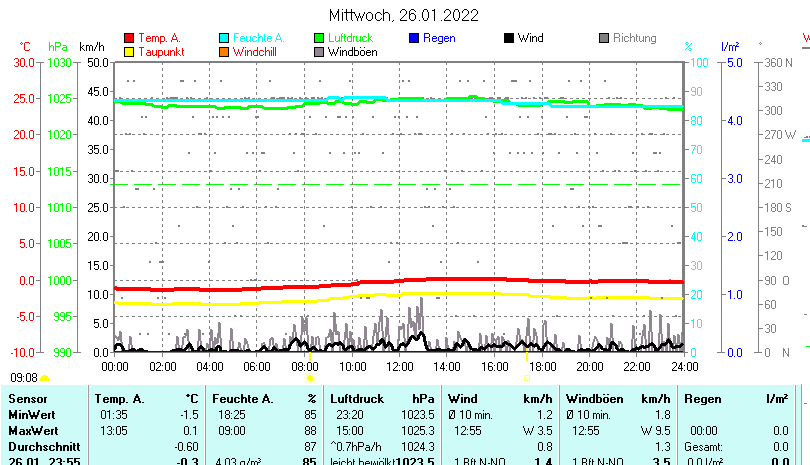The width and height of the screenshot is (810, 465).
Task: Click the MinWert row label
Action: tap(33, 414)
